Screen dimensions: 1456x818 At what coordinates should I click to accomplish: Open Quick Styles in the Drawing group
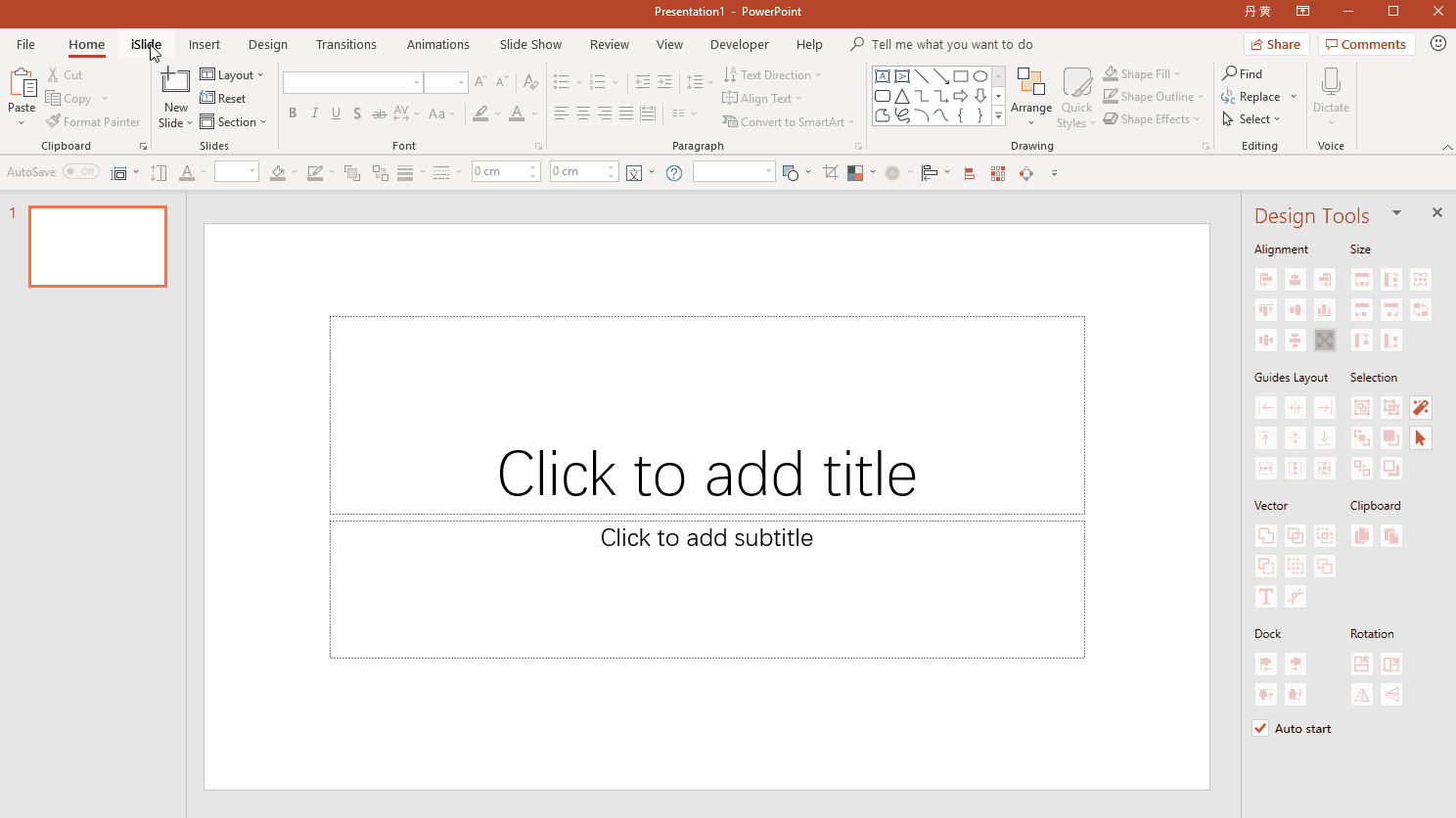[1076, 95]
